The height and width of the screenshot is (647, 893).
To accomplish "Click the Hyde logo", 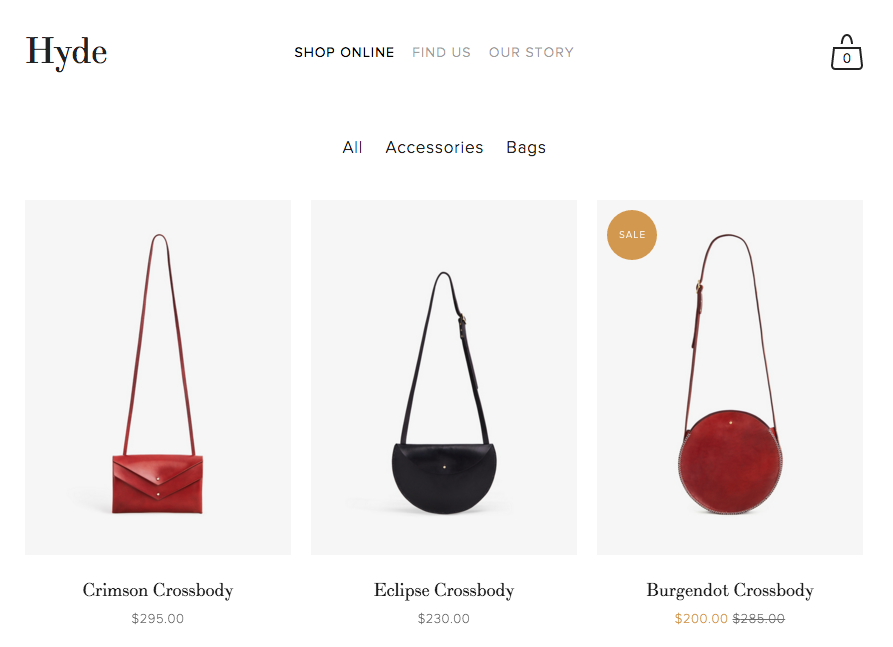I will tap(66, 52).
